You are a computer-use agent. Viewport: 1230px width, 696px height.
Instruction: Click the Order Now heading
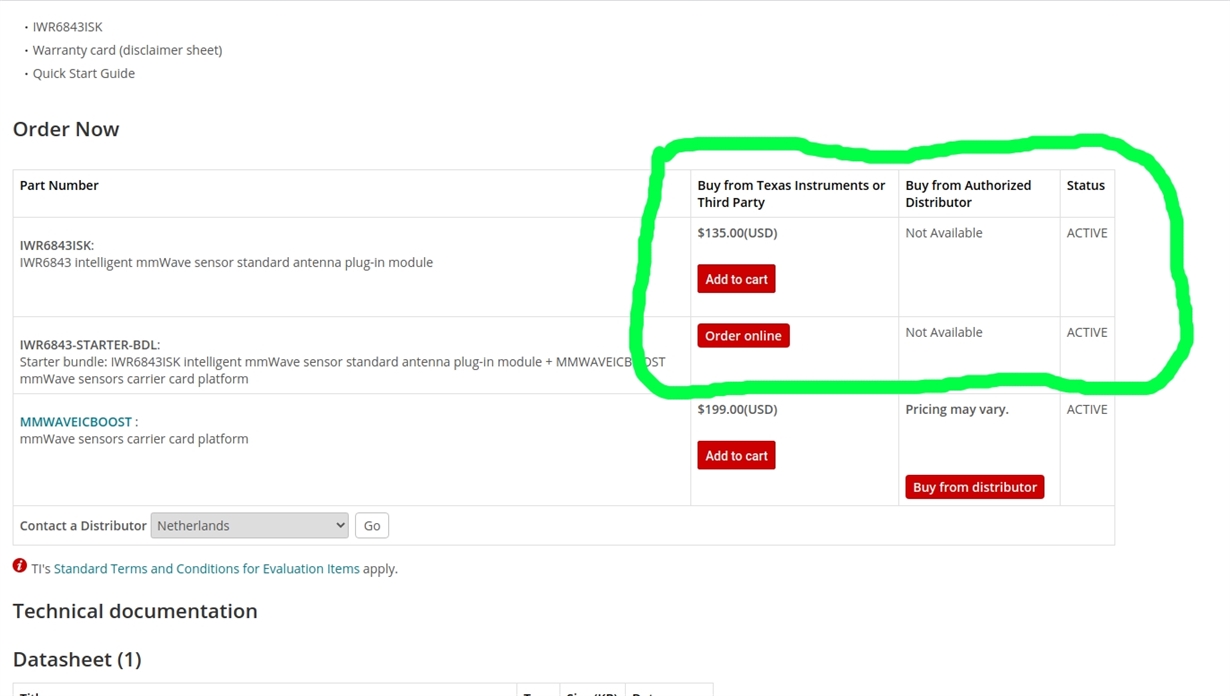tap(66, 129)
